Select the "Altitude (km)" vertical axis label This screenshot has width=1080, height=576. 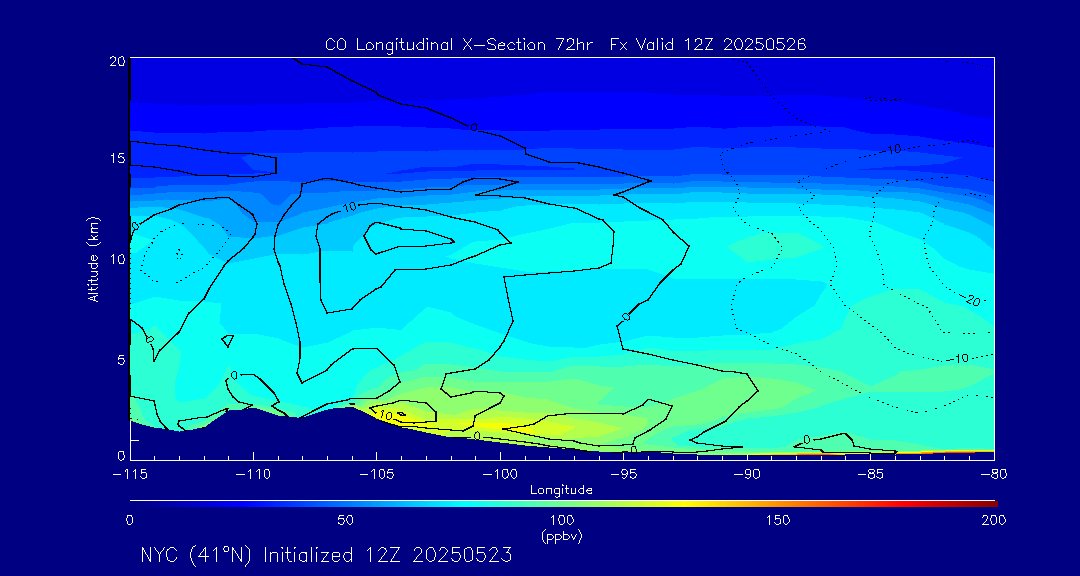tap(93, 259)
